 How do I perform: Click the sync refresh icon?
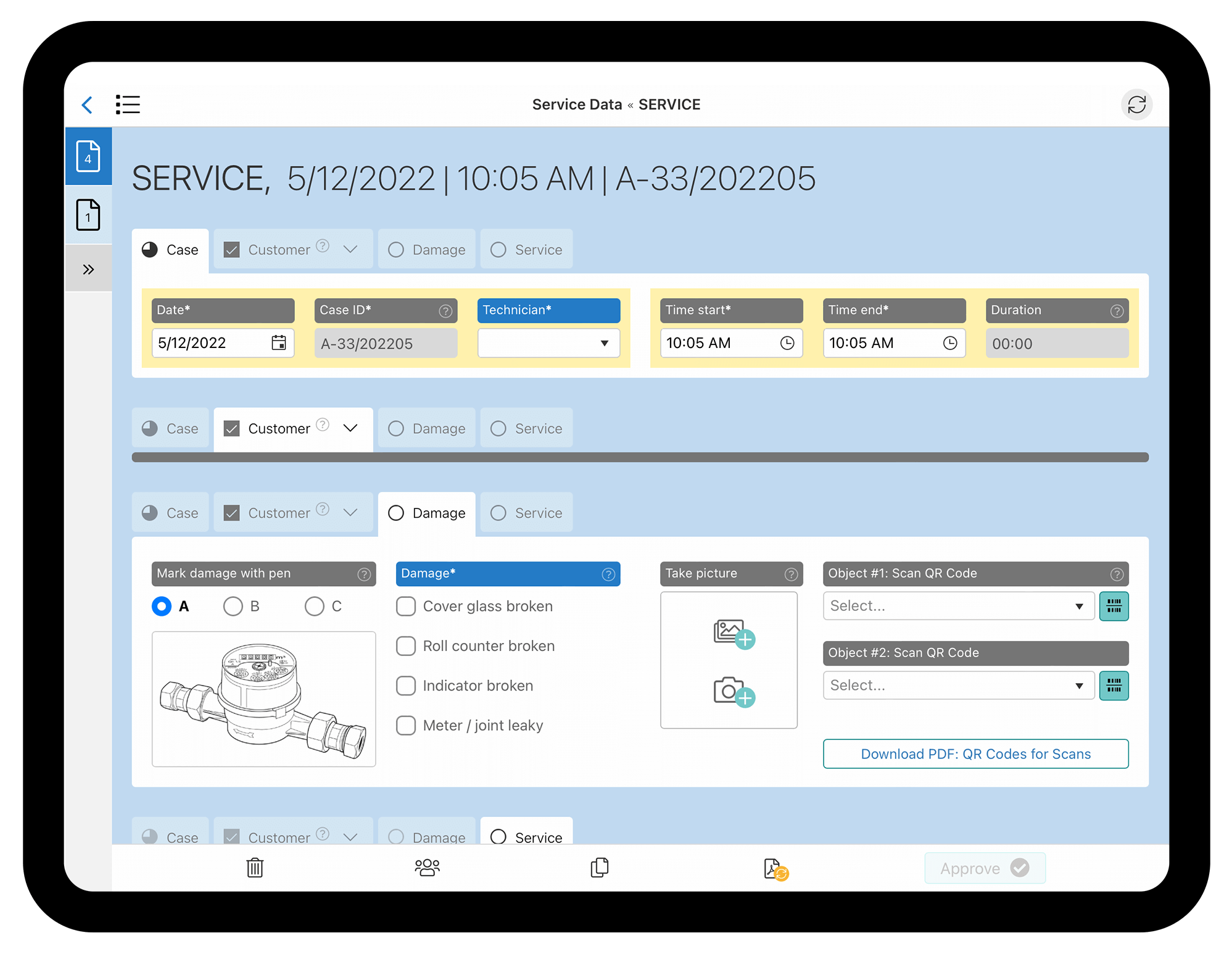click(1136, 105)
